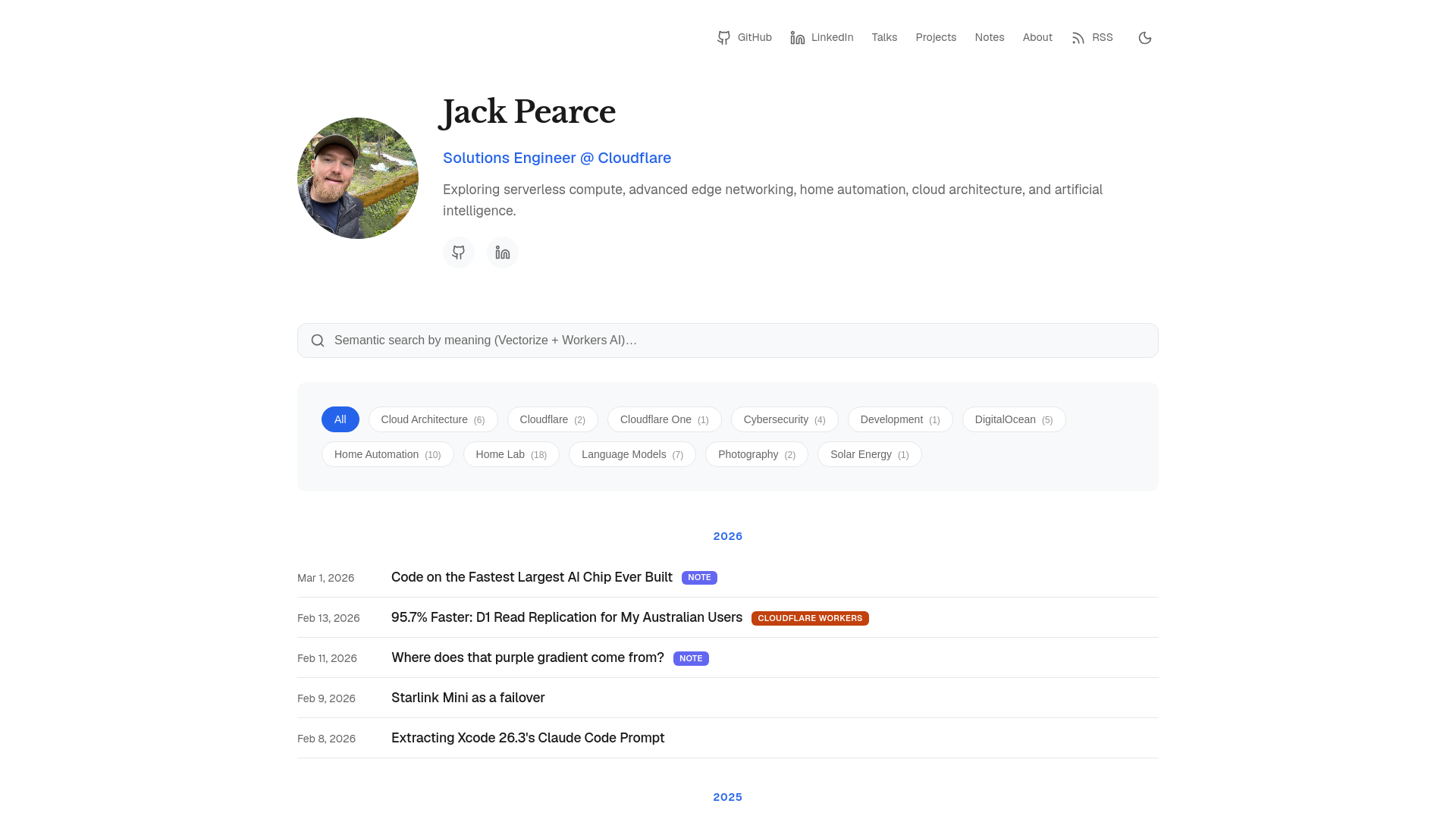Filter posts by Cybersecurity

785,419
